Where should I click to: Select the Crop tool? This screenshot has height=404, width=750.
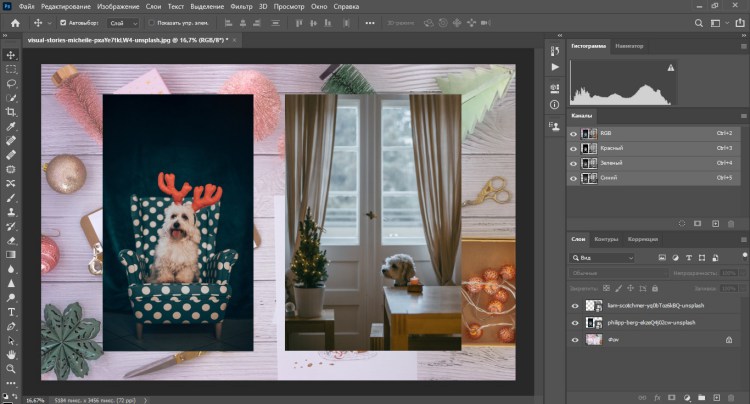coord(11,112)
